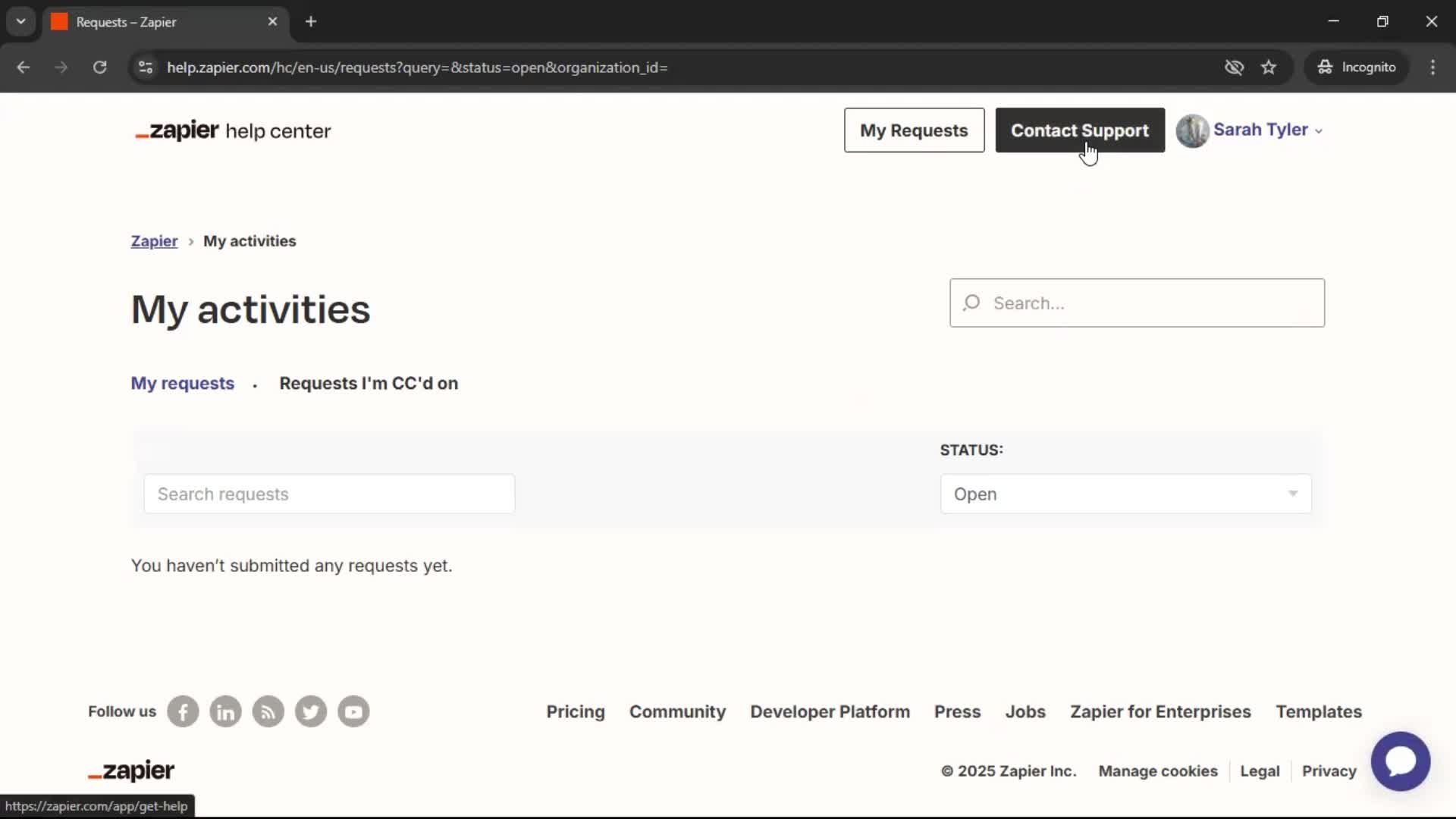The height and width of the screenshot is (819, 1456).
Task: Open the LinkedIn follow icon
Action: point(225,711)
